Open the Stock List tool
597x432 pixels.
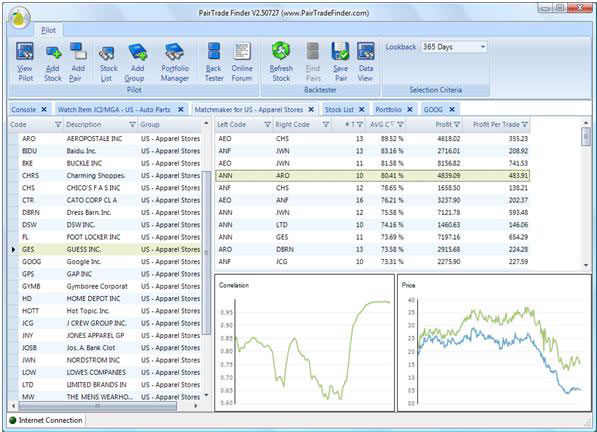(x=108, y=61)
